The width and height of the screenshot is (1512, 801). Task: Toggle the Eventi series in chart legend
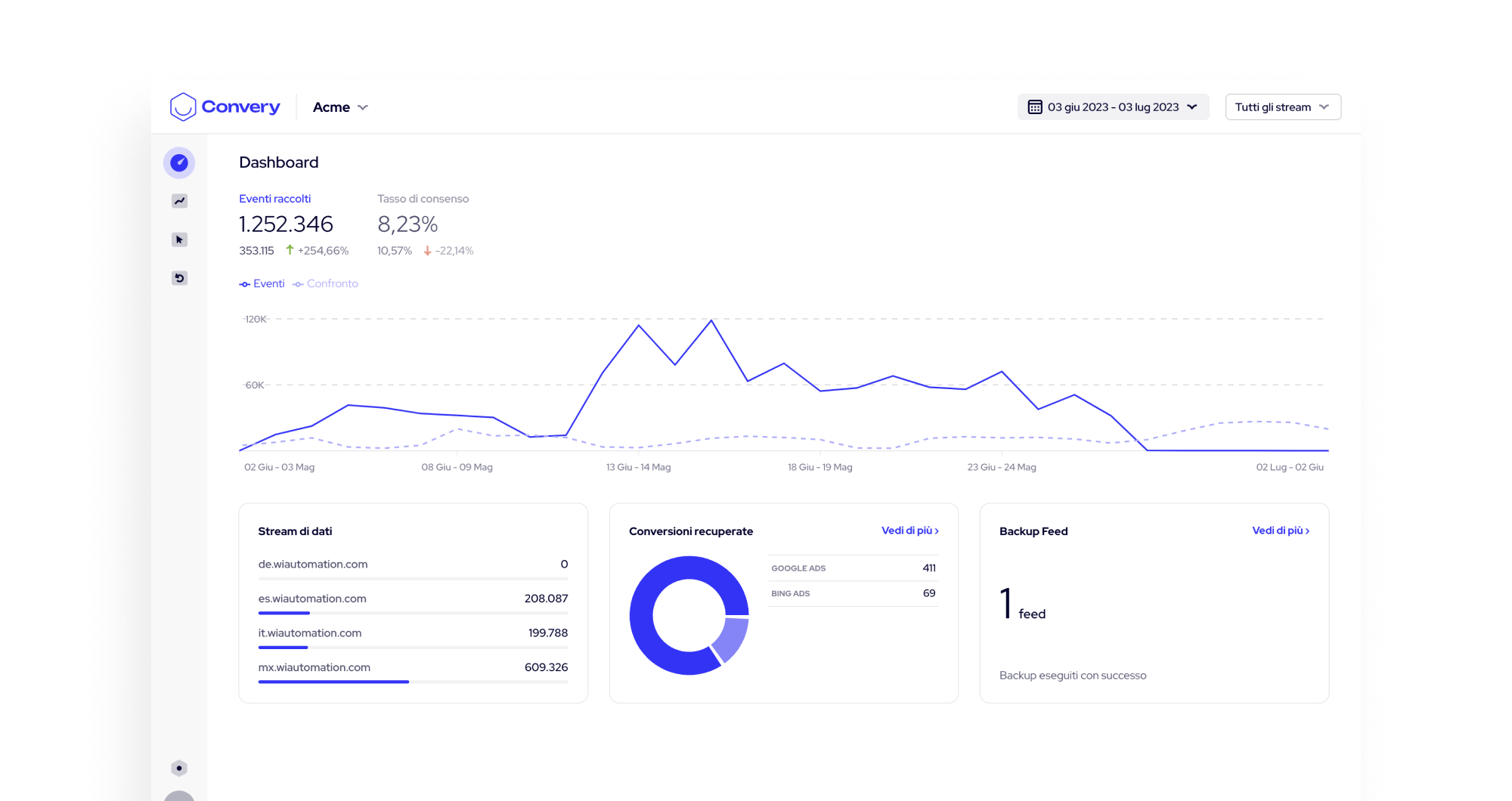262,284
